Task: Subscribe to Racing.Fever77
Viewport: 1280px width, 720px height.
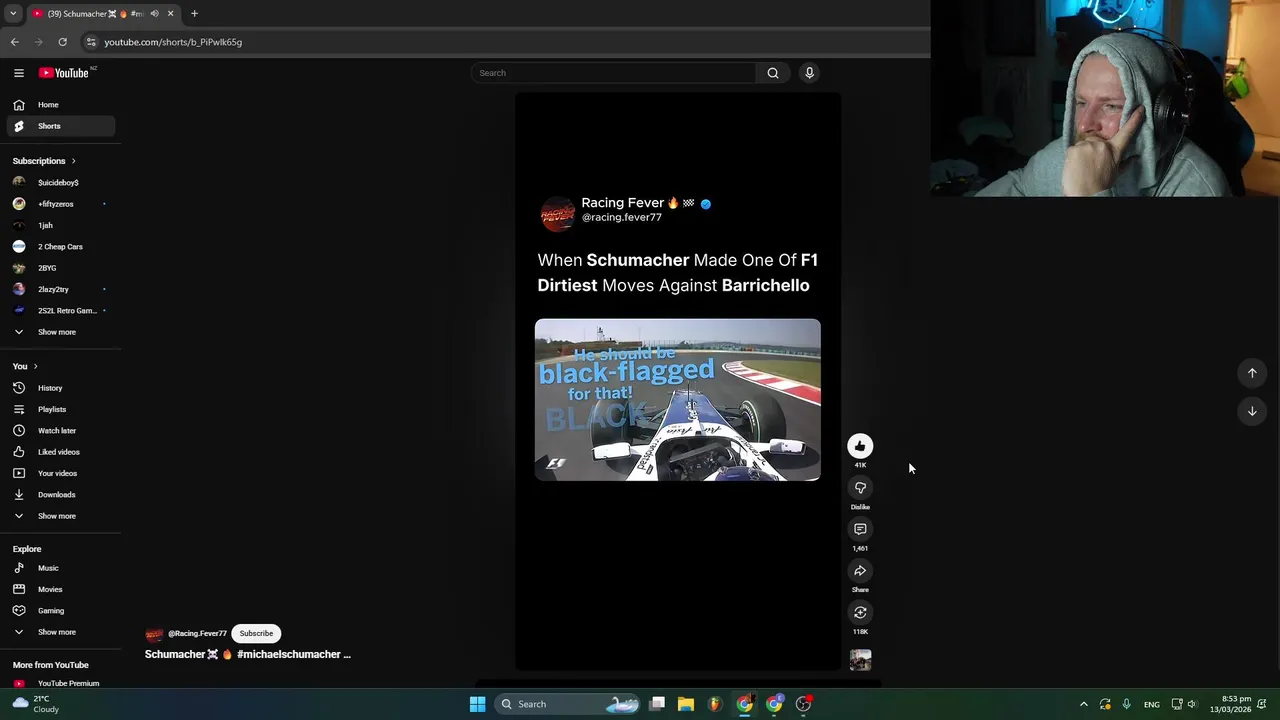Action: (x=256, y=633)
